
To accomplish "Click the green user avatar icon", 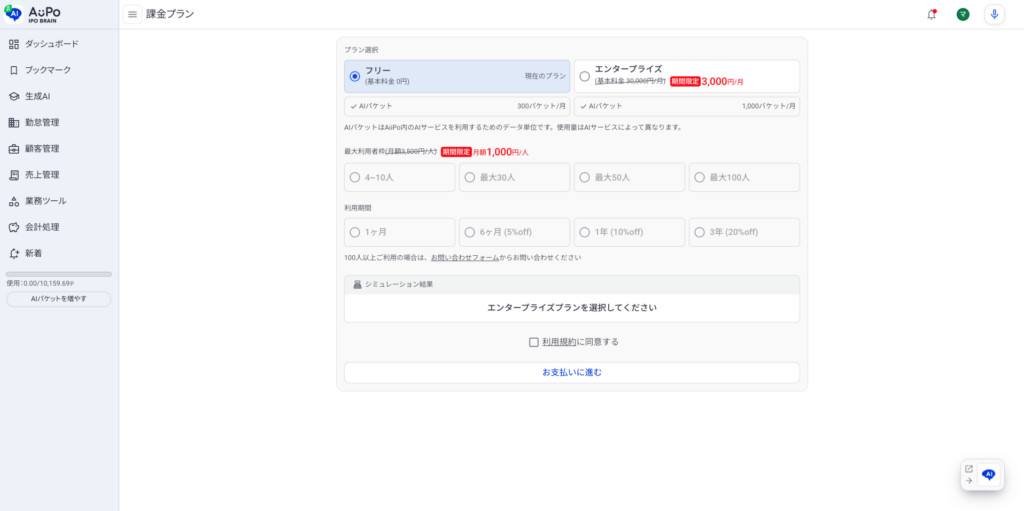I will pyautogui.click(x=962, y=14).
